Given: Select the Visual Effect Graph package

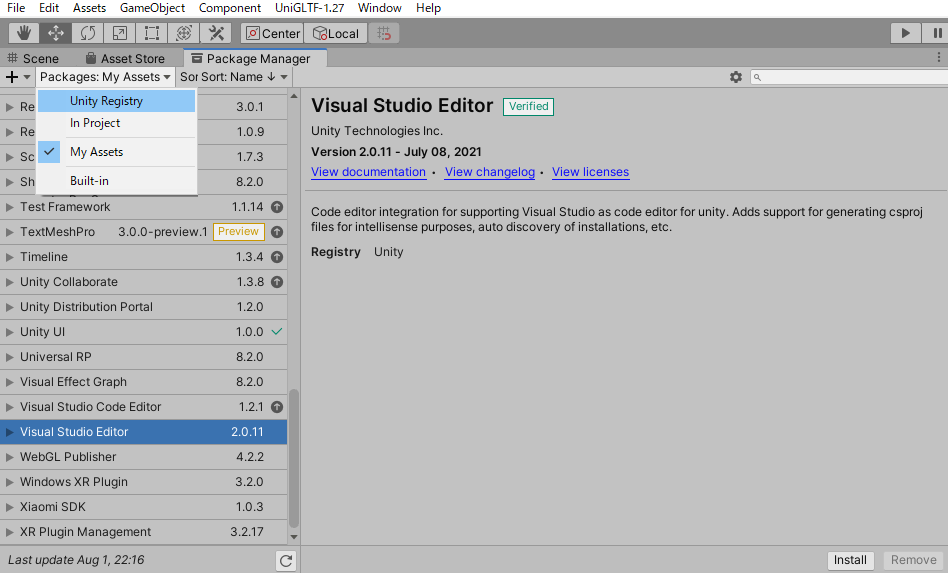Looking at the screenshot, I should (x=143, y=381).
